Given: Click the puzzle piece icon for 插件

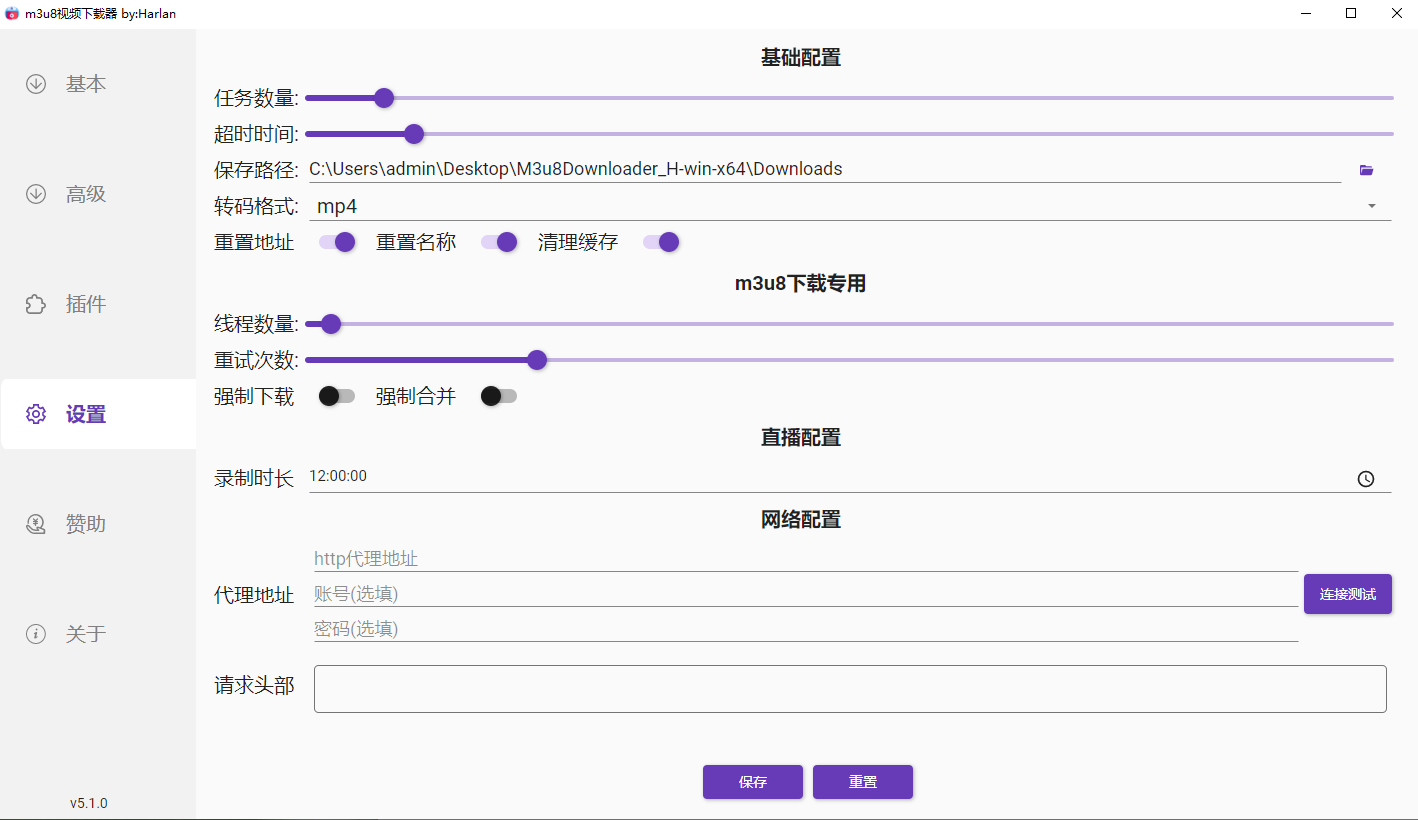Looking at the screenshot, I should click(x=36, y=304).
